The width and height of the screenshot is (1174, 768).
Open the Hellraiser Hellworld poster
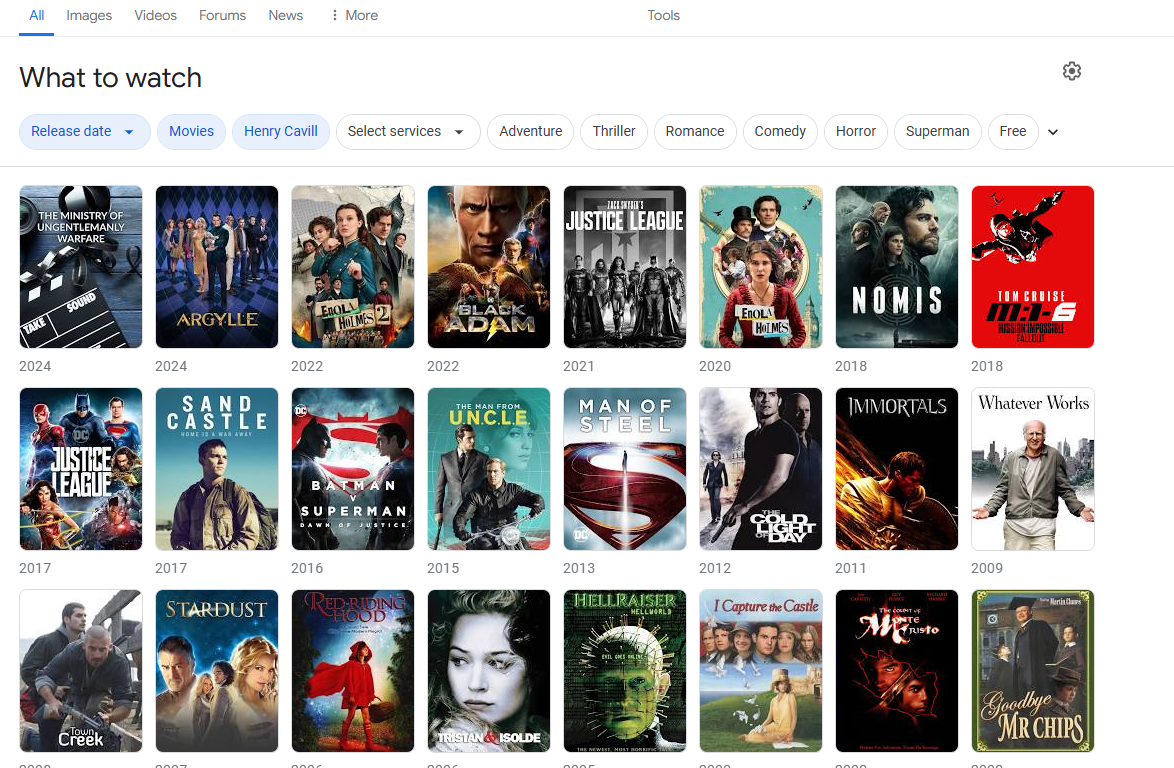point(625,671)
